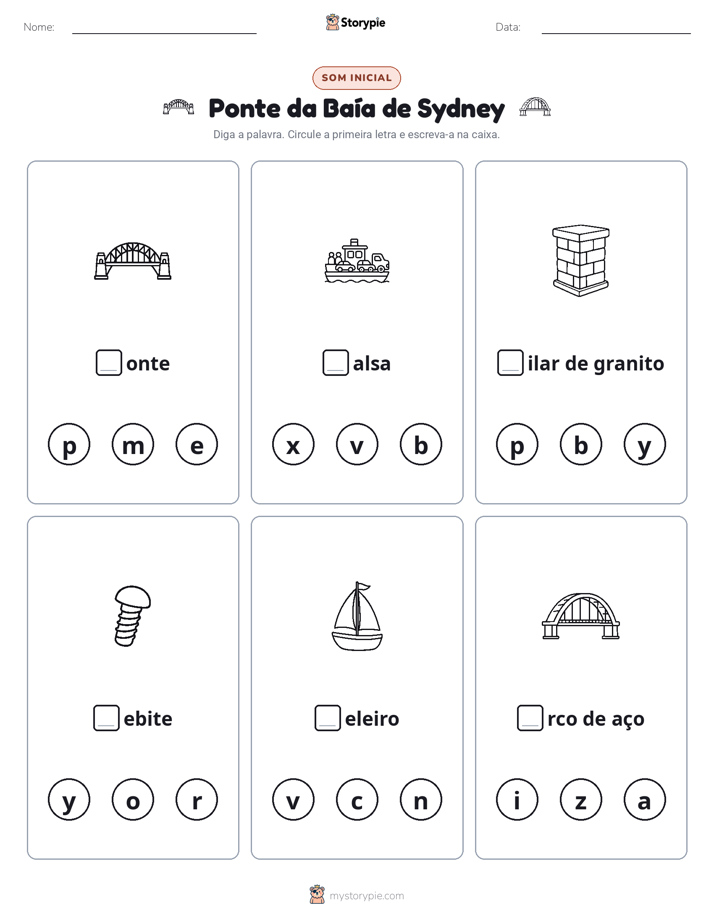714x924 pixels.
Task: Click the Sydney Harbour Bridge picture above 'onte'
Action: (x=133, y=260)
